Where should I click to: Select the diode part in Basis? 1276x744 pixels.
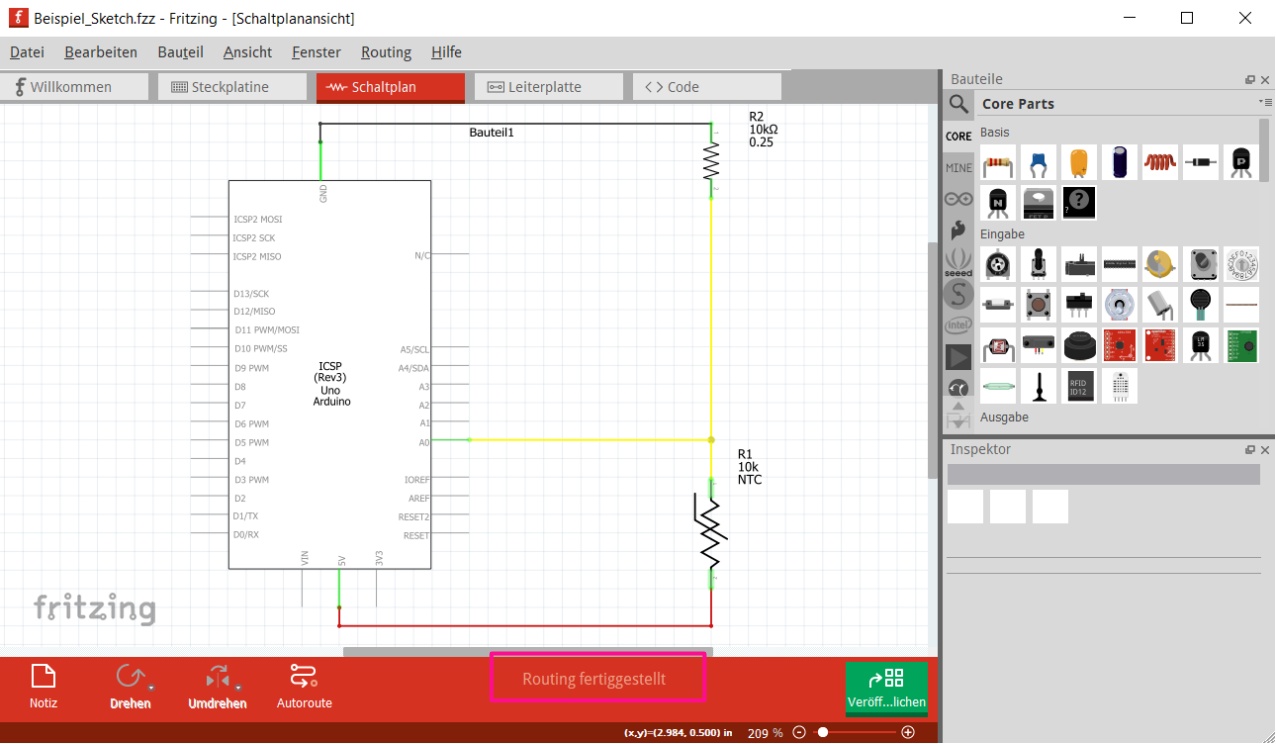tap(1201, 162)
